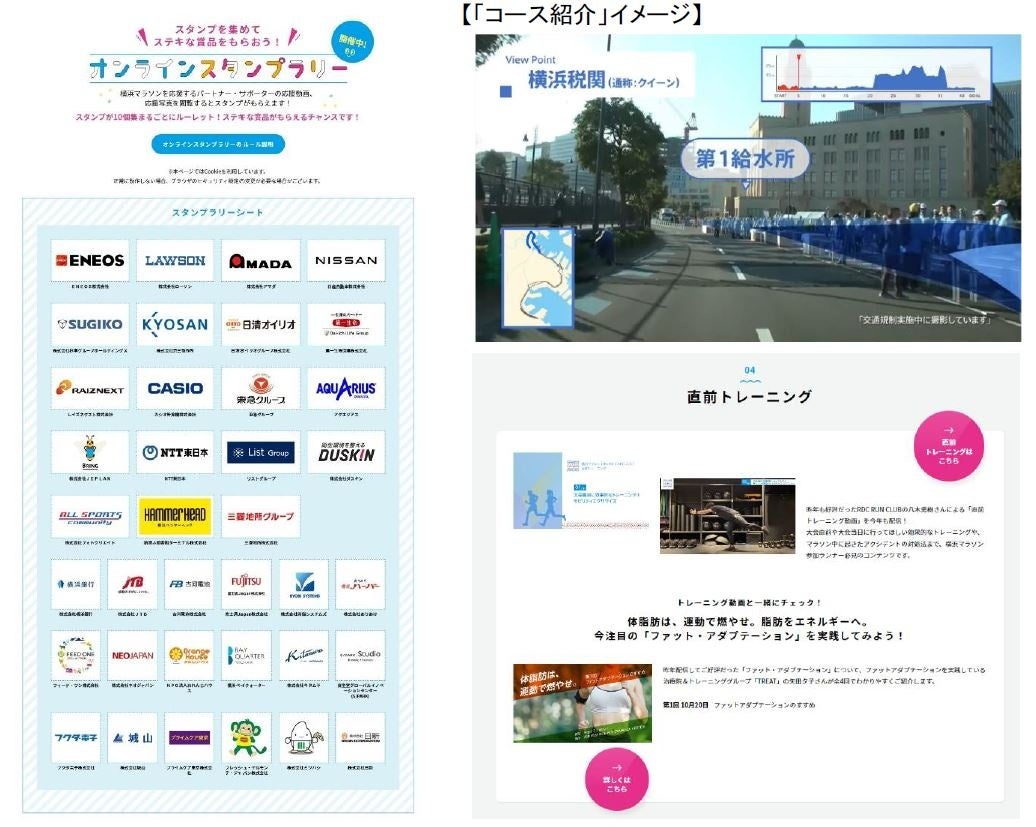Click 第1回 10月20日 ファットアダプテーション entry

739,705
